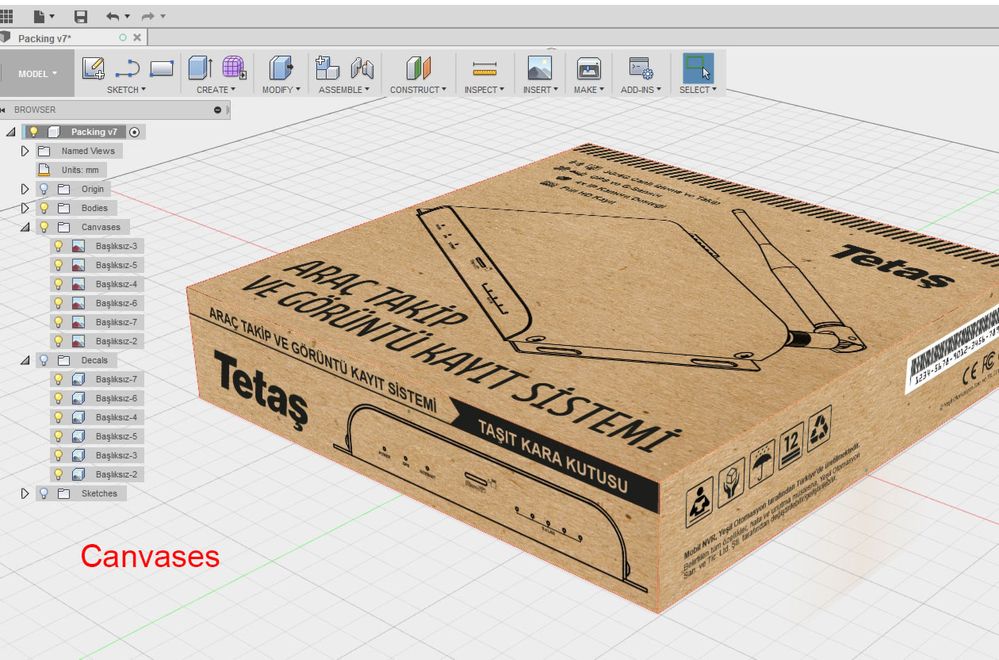Hide canvas Başlıksız-5 via lightbulb
The height and width of the screenshot is (660, 999).
tap(58, 265)
